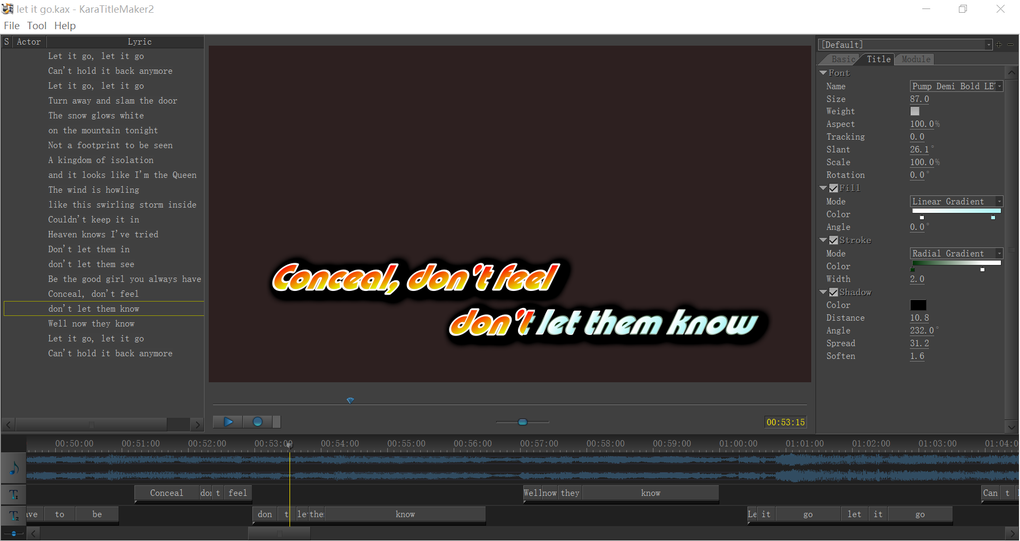Collapse the Fill section triangle
The height and width of the screenshot is (541, 1020).
click(823, 188)
